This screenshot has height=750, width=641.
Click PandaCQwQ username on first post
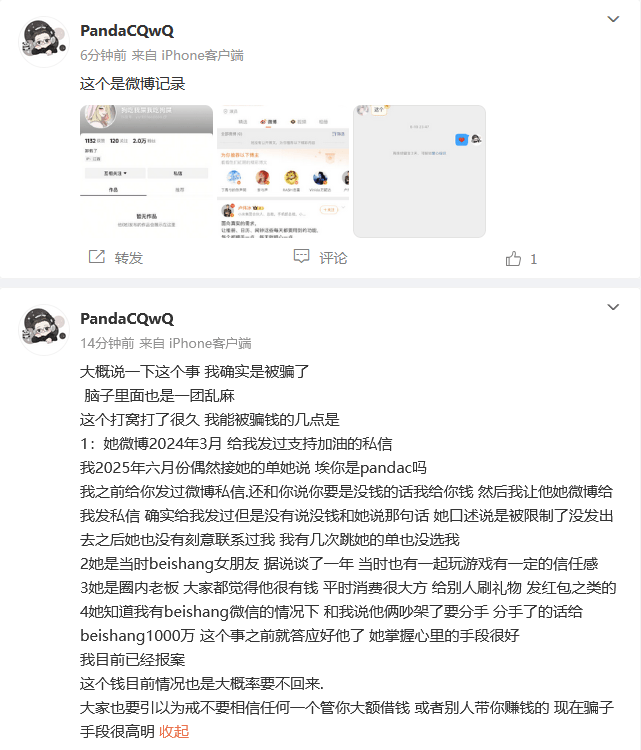click(127, 31)
